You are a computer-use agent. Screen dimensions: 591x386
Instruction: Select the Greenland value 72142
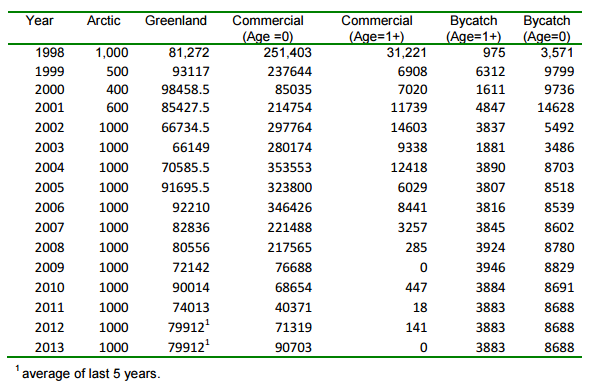(x=191, y=268)
